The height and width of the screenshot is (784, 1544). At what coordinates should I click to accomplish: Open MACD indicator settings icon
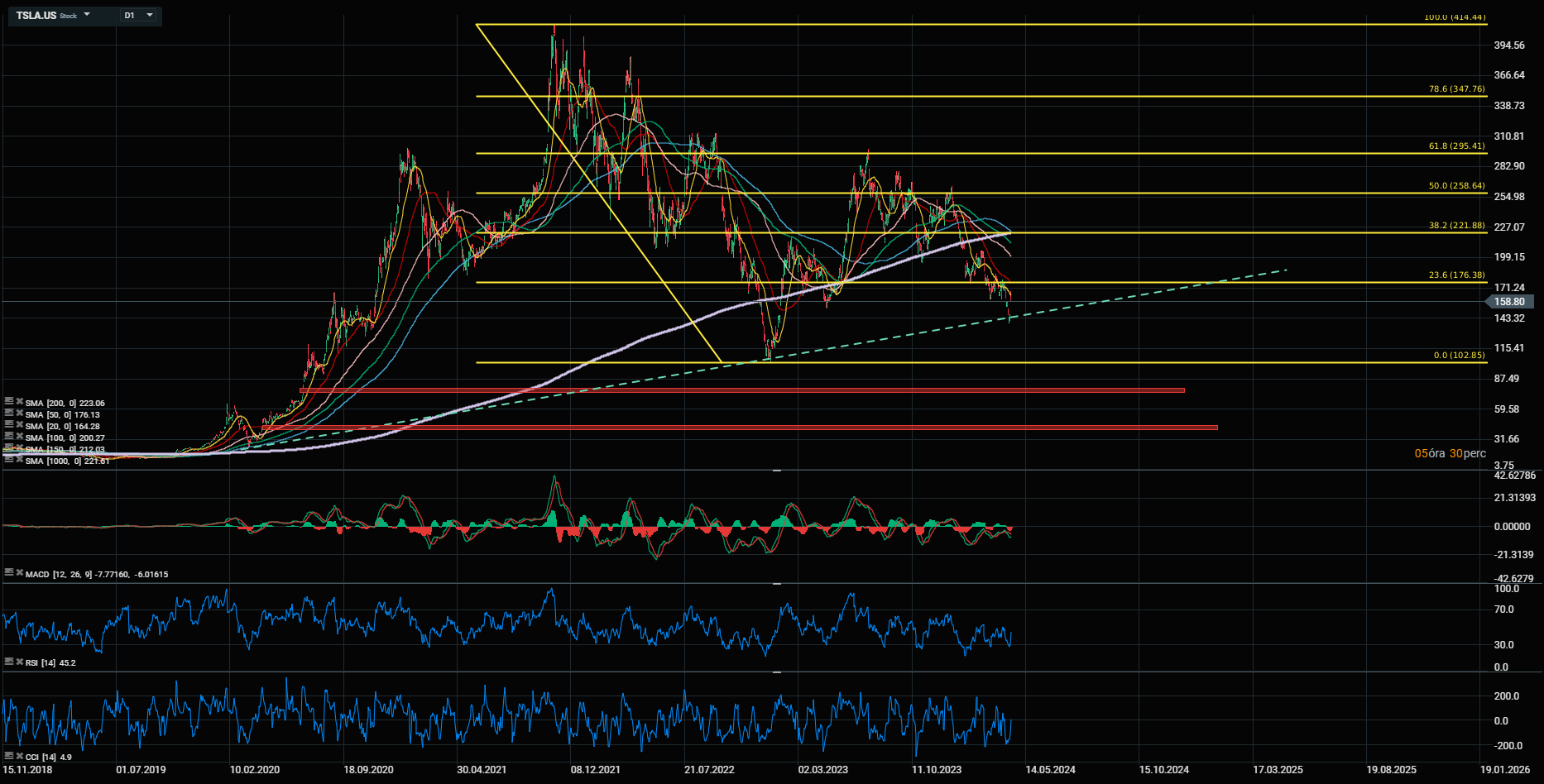click(8, 572)
